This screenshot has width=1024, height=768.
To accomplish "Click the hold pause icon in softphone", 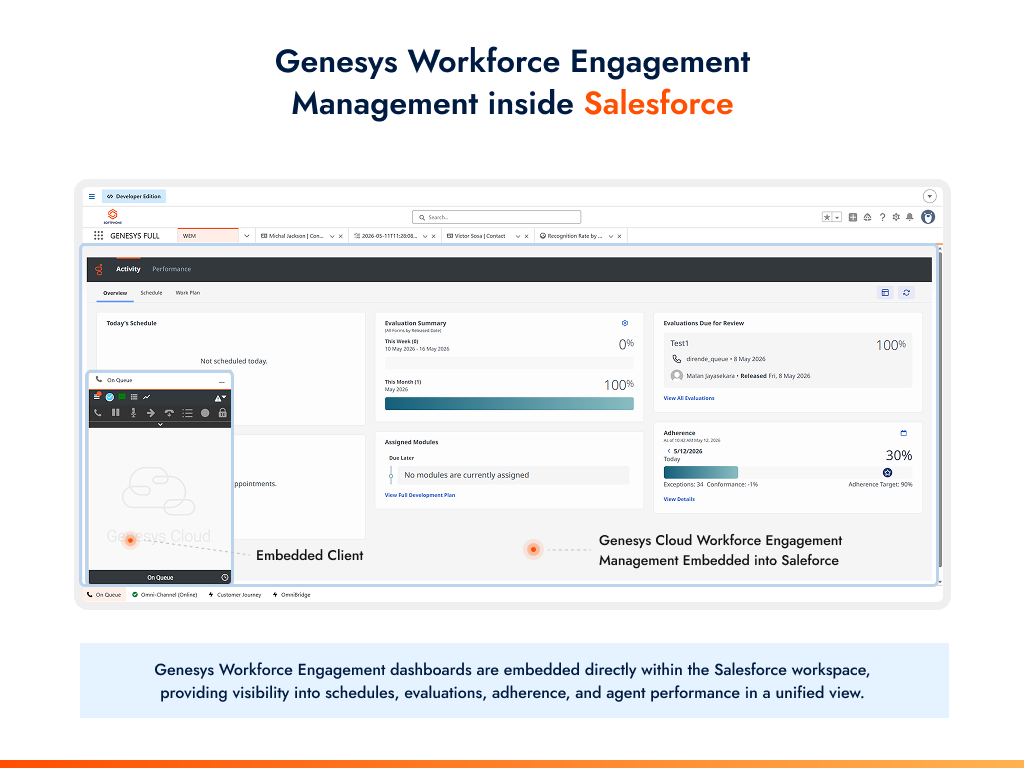I will (116, 413).
